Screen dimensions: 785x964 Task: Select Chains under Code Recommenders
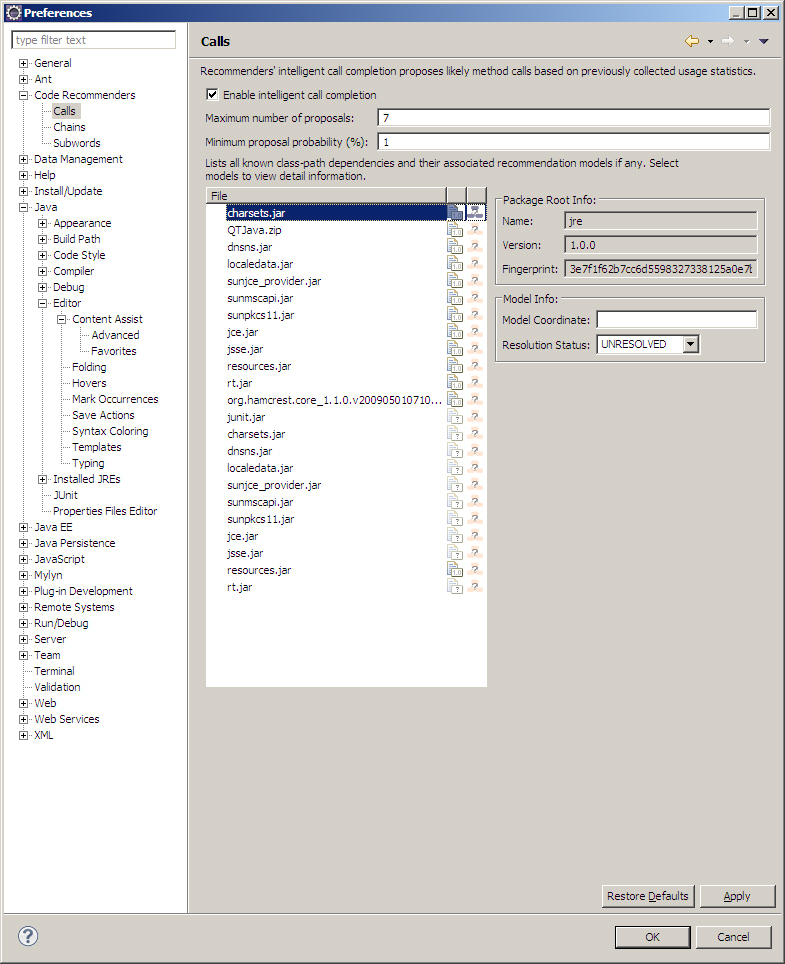pyautogui.click(x=69, y=127)
